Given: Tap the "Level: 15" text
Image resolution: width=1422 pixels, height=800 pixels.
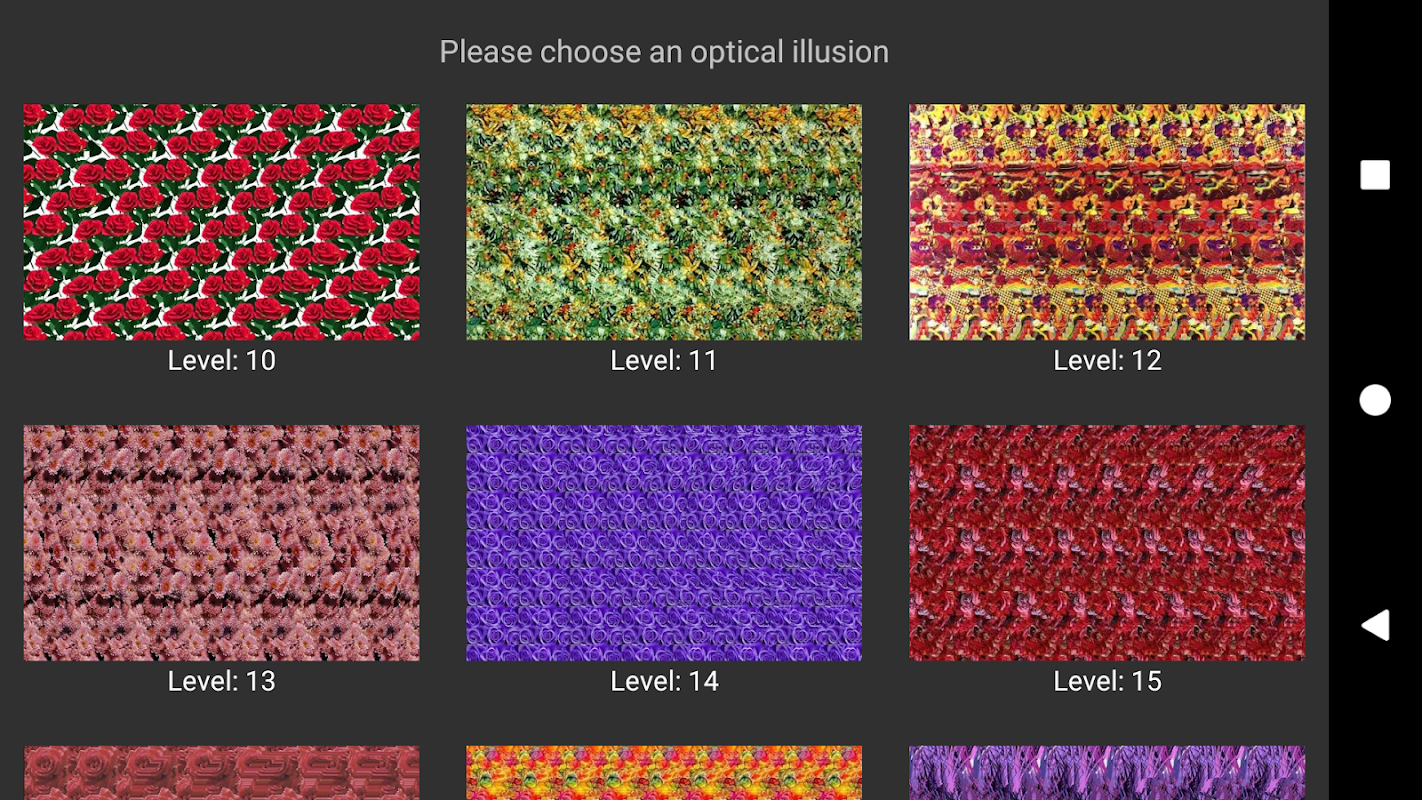Looking at the screenshot, I should 1107,681.
